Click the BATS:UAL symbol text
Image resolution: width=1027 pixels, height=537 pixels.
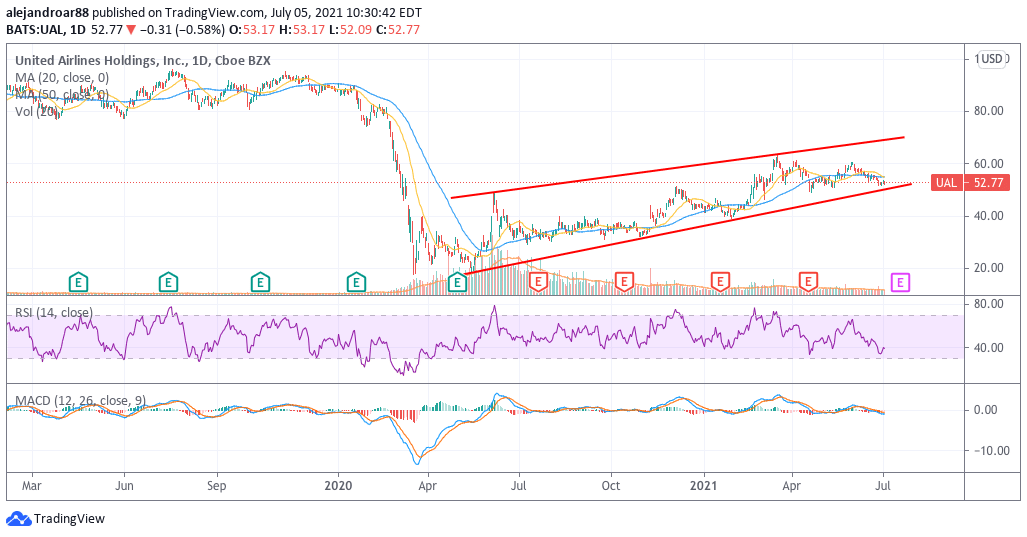(x=32, y=29)
